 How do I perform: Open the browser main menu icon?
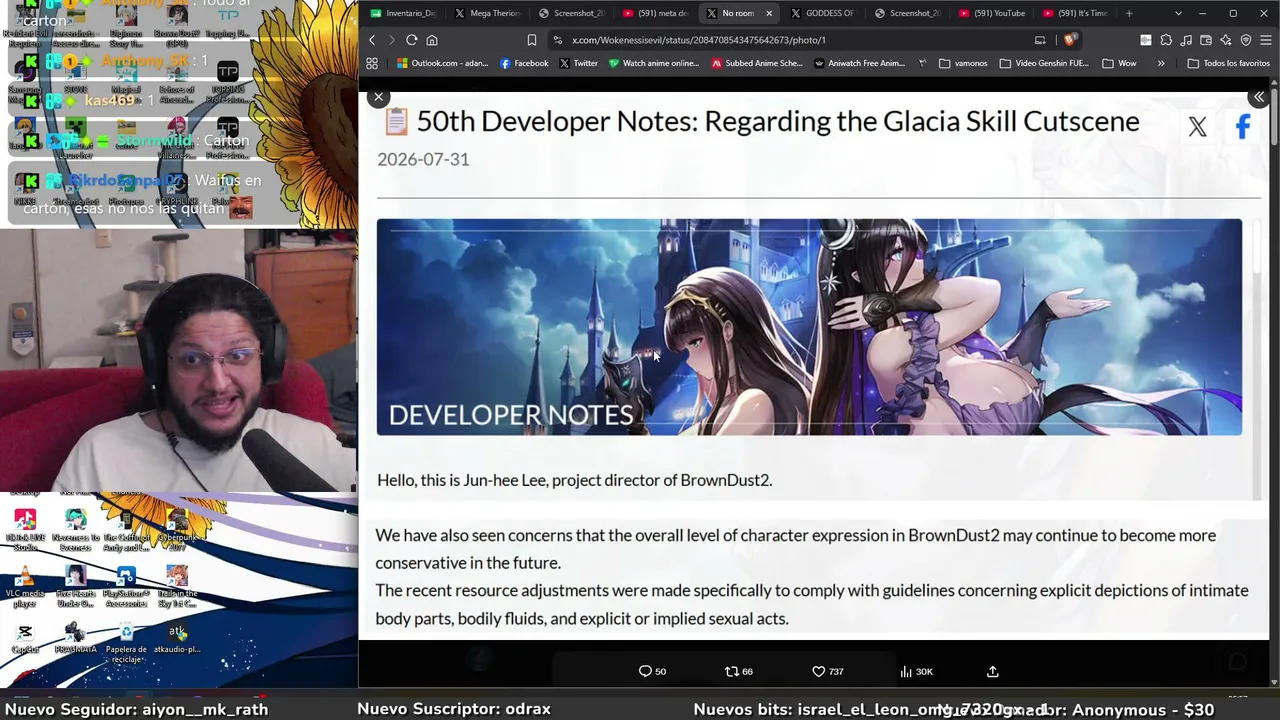tap(1266, 40)
